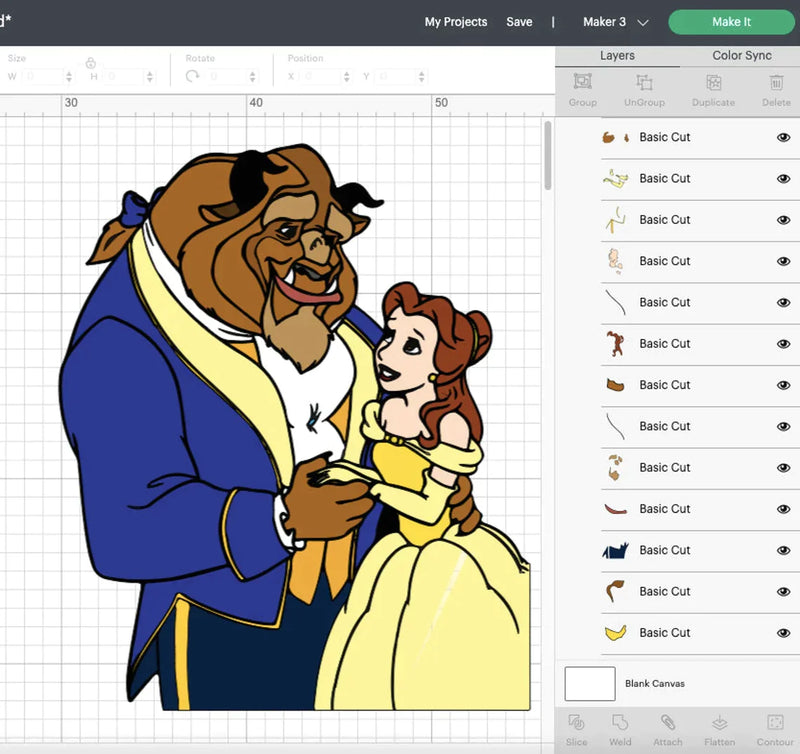Click the UnGroup icon
The image size is (800, 754).
click(644, 84)
